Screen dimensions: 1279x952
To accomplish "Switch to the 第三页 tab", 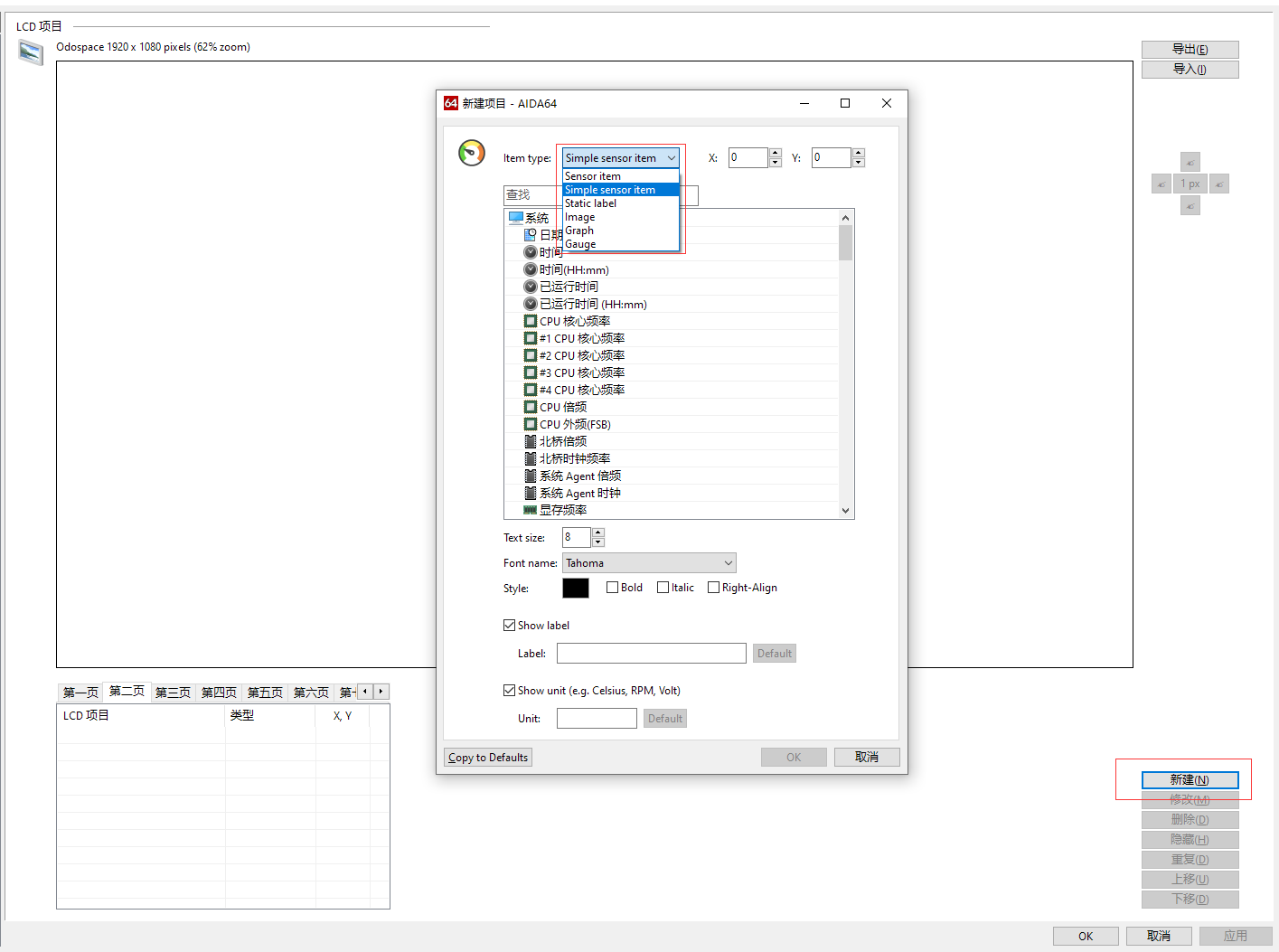I will [x=173, y=693].
